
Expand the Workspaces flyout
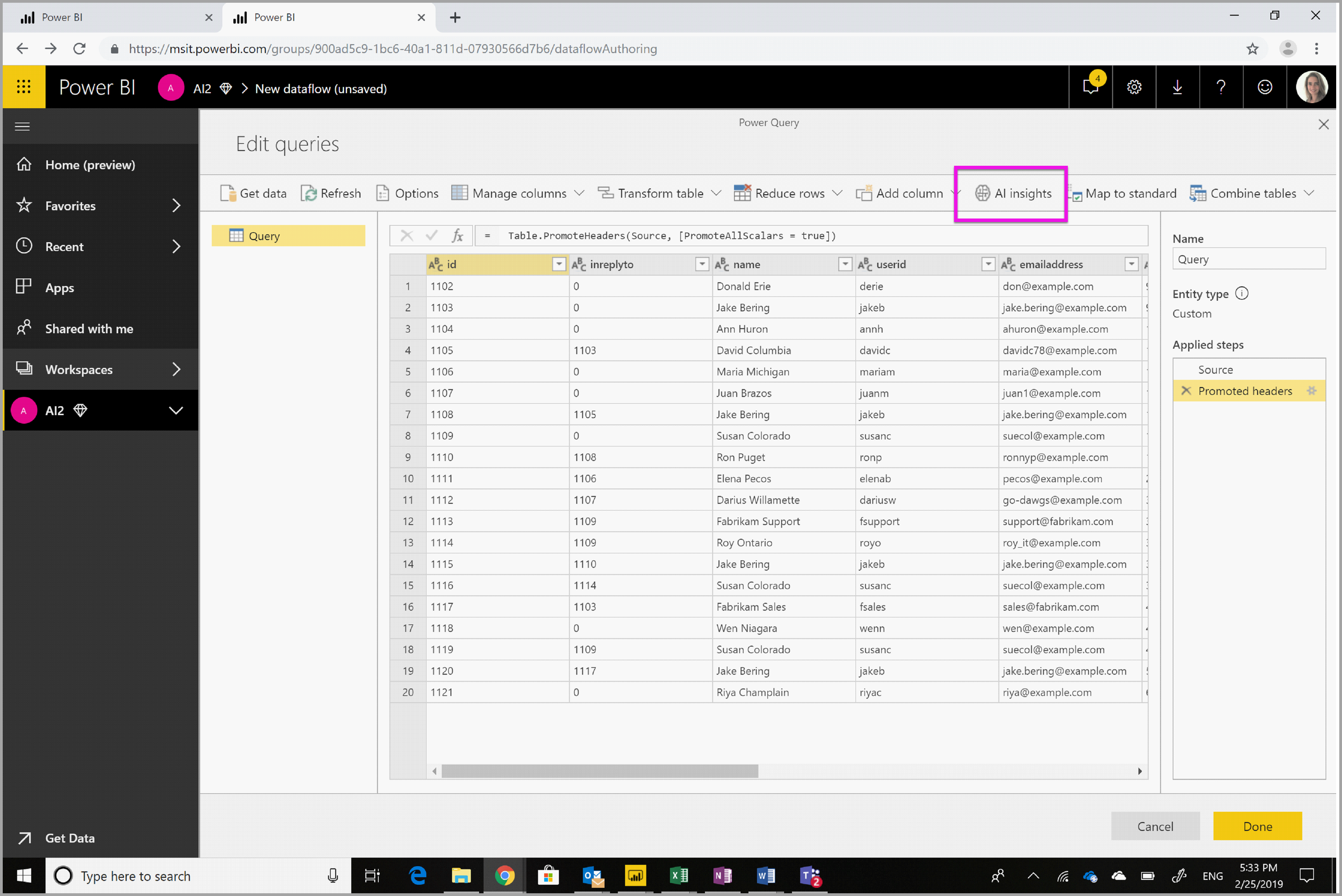177,369
